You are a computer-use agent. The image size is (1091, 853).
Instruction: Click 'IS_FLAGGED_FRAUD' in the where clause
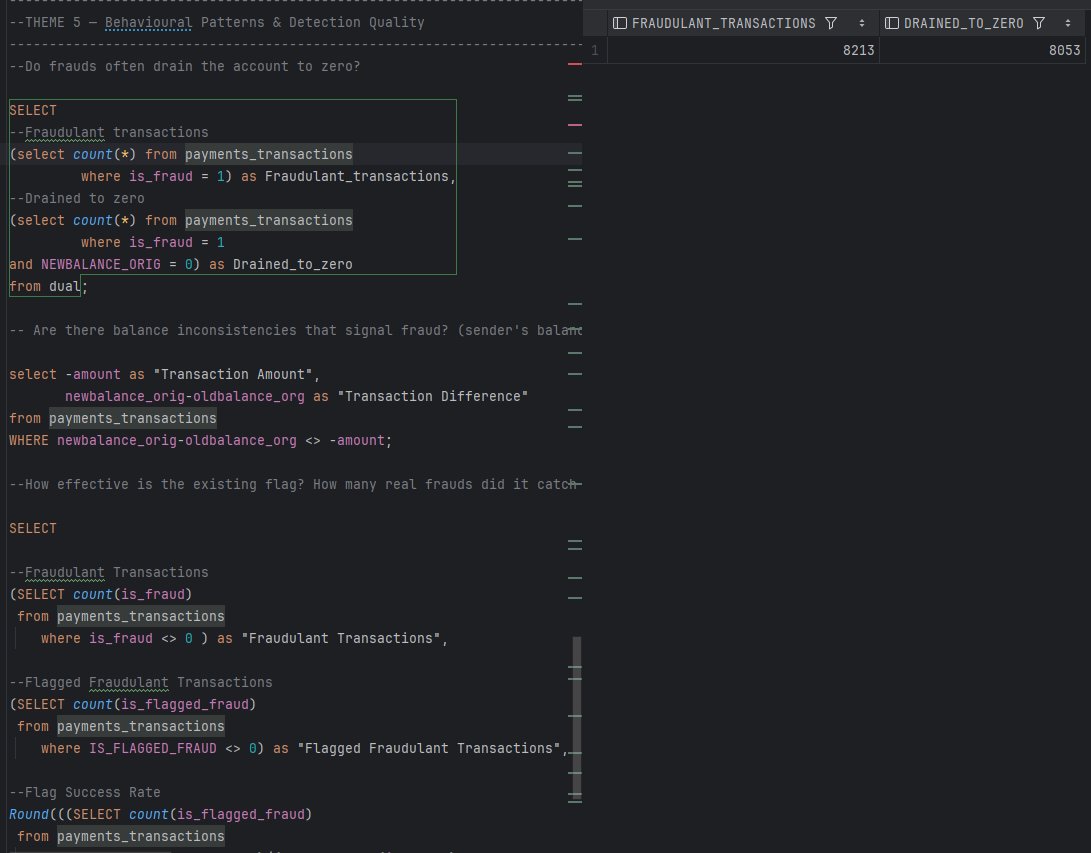153,749
